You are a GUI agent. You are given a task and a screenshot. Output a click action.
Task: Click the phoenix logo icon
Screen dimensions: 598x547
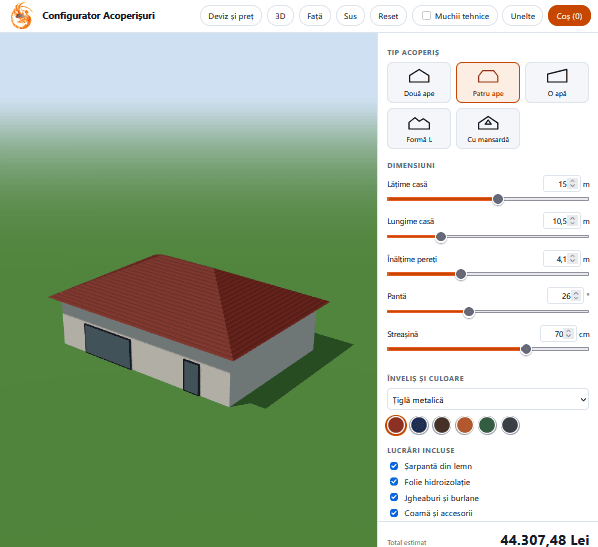click(x=21, y=16)
